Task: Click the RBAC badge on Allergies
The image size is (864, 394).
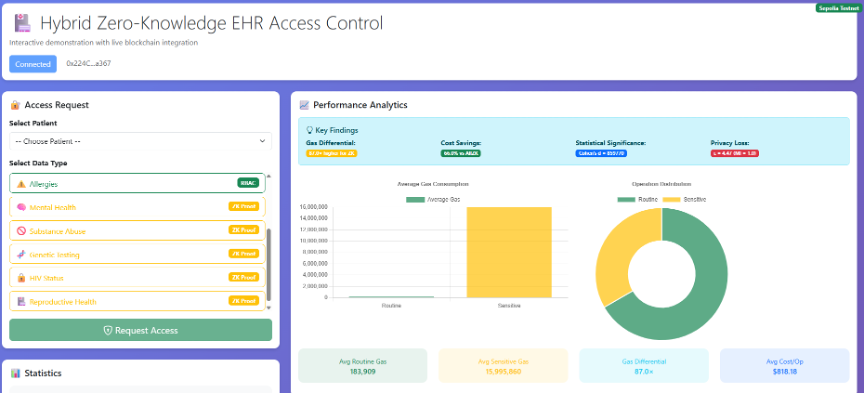Action: (x=248, y=183)
